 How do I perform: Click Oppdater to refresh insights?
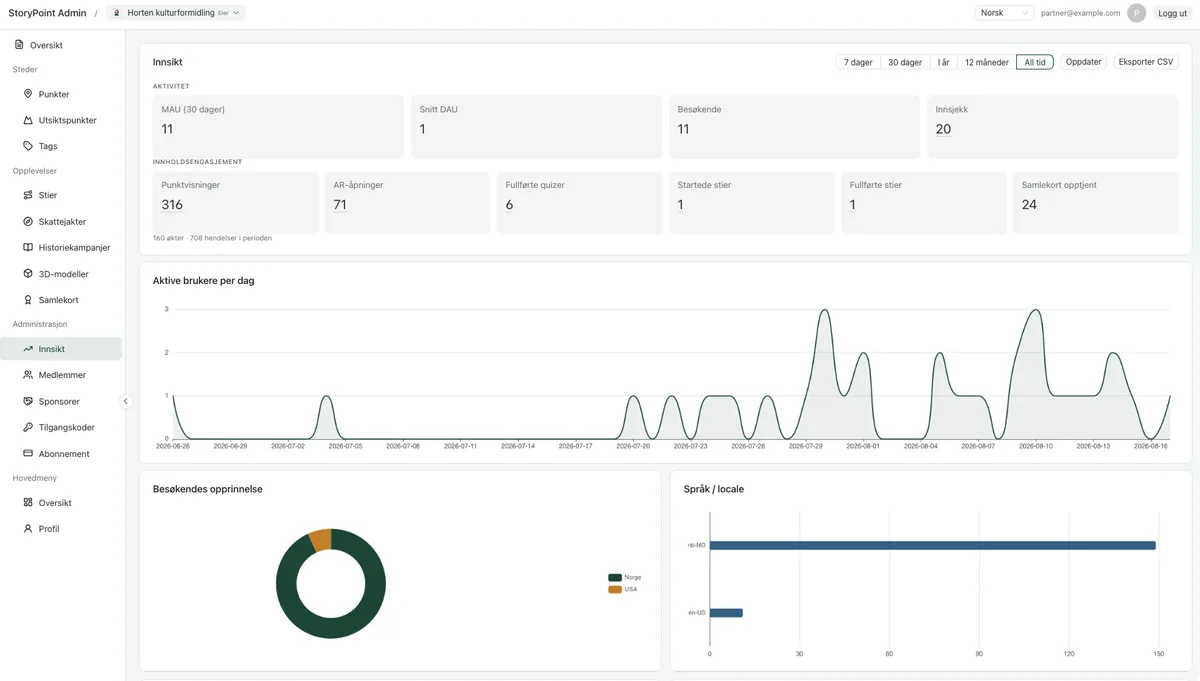[1084, 62]
